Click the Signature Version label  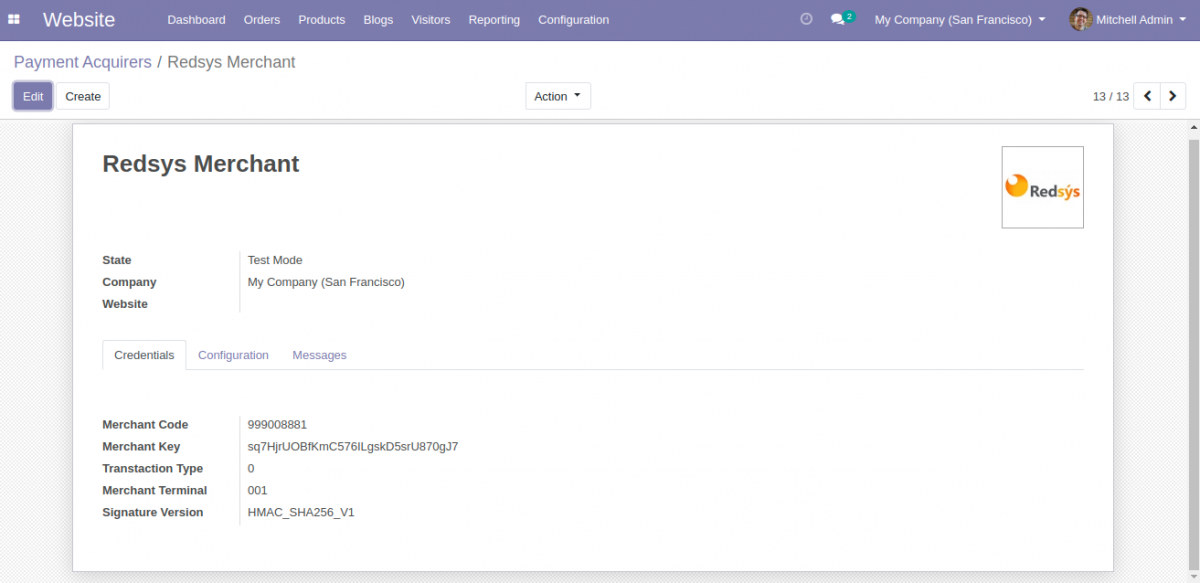pyautogui.click(x=153, y=513)
